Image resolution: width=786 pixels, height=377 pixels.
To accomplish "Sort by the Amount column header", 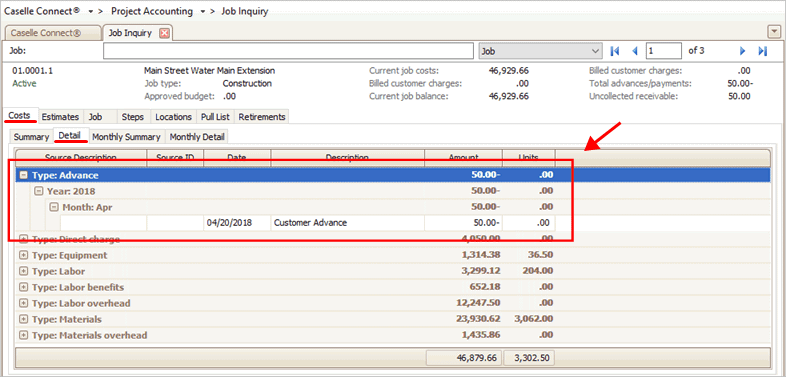I will coord(463,157).
